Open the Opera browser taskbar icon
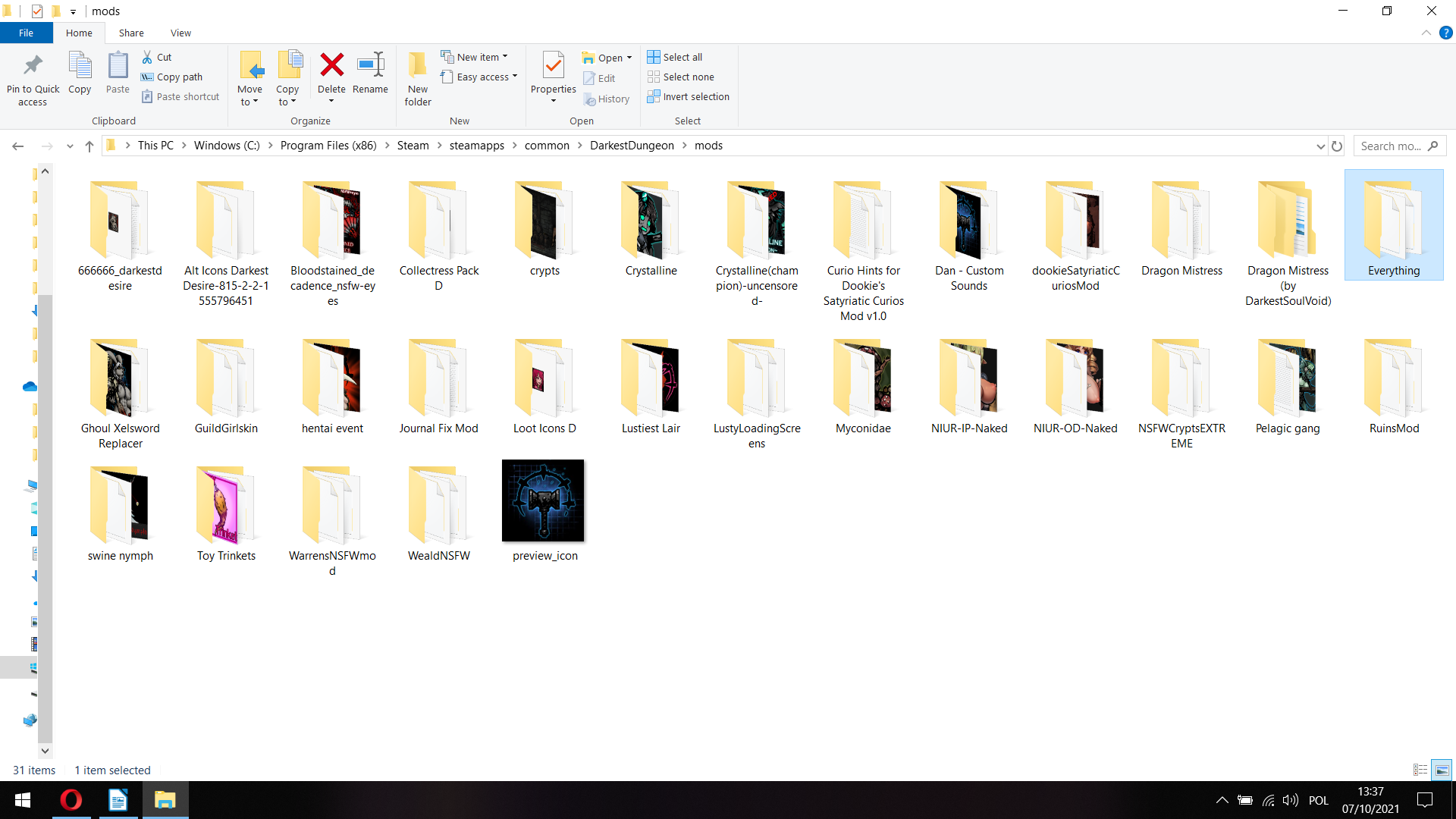 click(x=71, y=800)
